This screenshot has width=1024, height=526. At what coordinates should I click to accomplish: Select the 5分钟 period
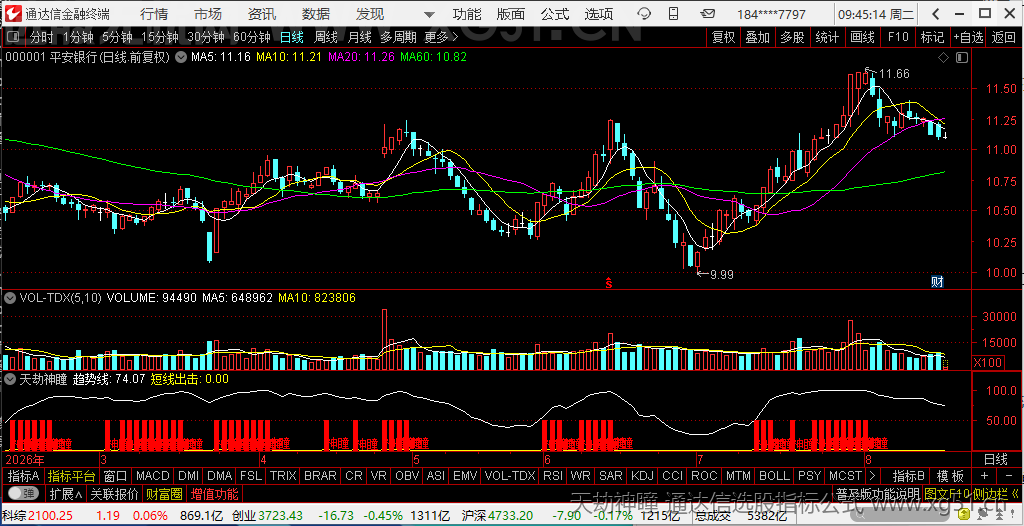pos(118,37)
